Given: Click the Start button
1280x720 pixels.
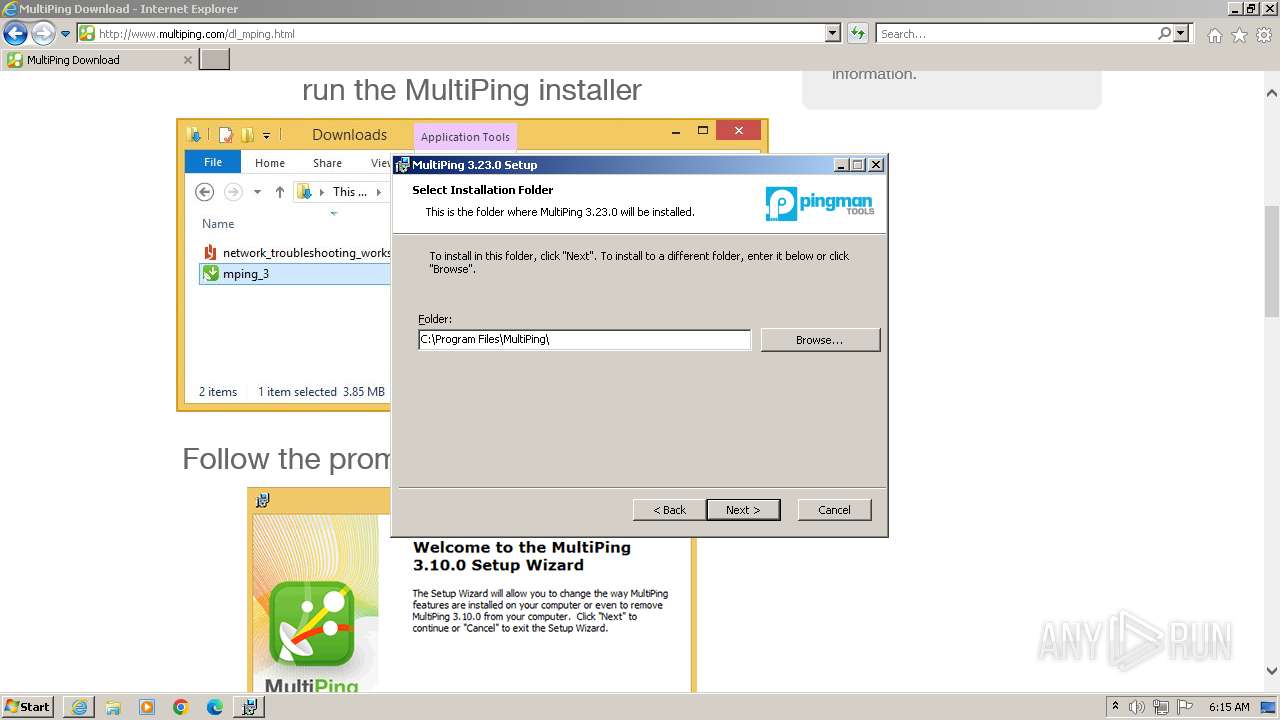Looking at the screenshot, I should [27, 707].
